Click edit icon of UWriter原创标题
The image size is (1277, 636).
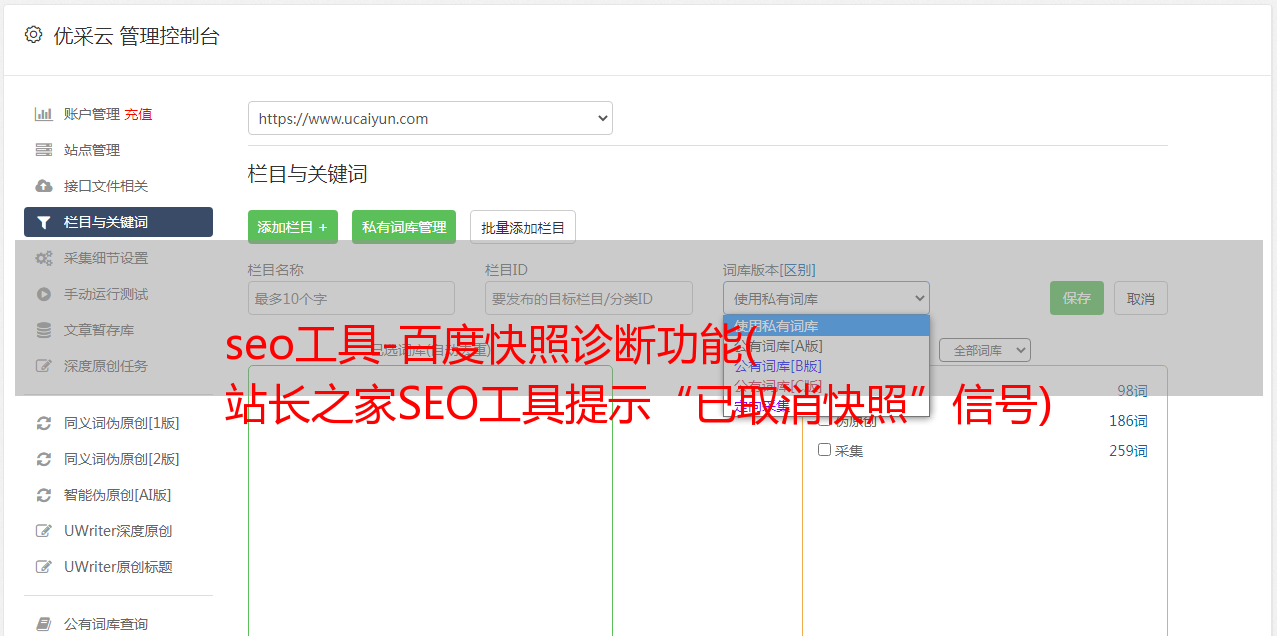pos(44,567)
